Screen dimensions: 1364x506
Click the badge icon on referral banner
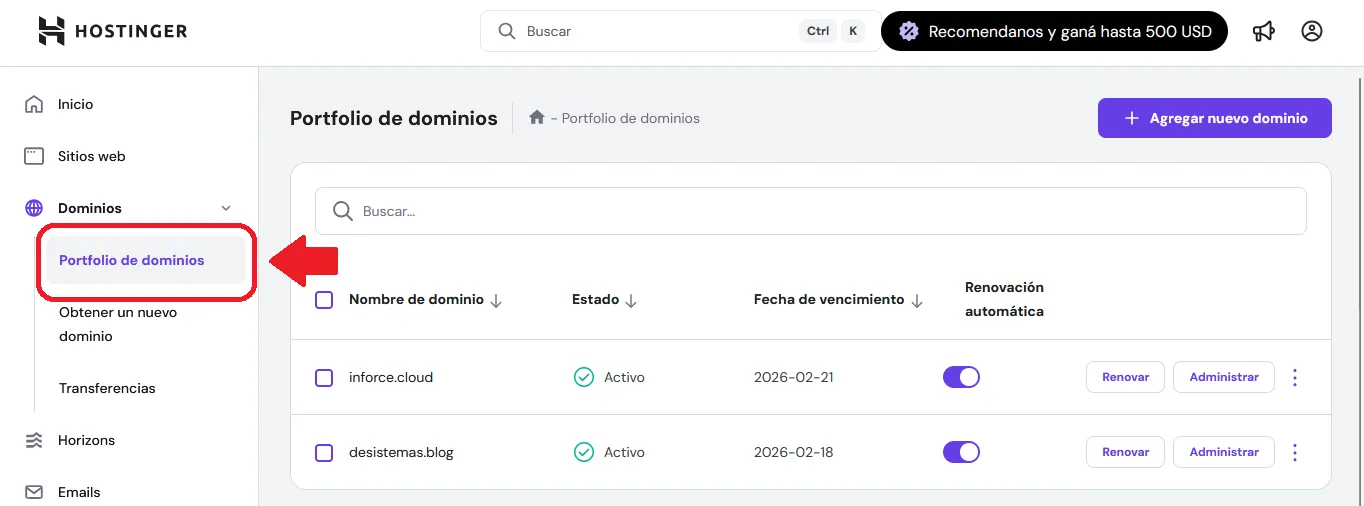[x=908, y=31]
